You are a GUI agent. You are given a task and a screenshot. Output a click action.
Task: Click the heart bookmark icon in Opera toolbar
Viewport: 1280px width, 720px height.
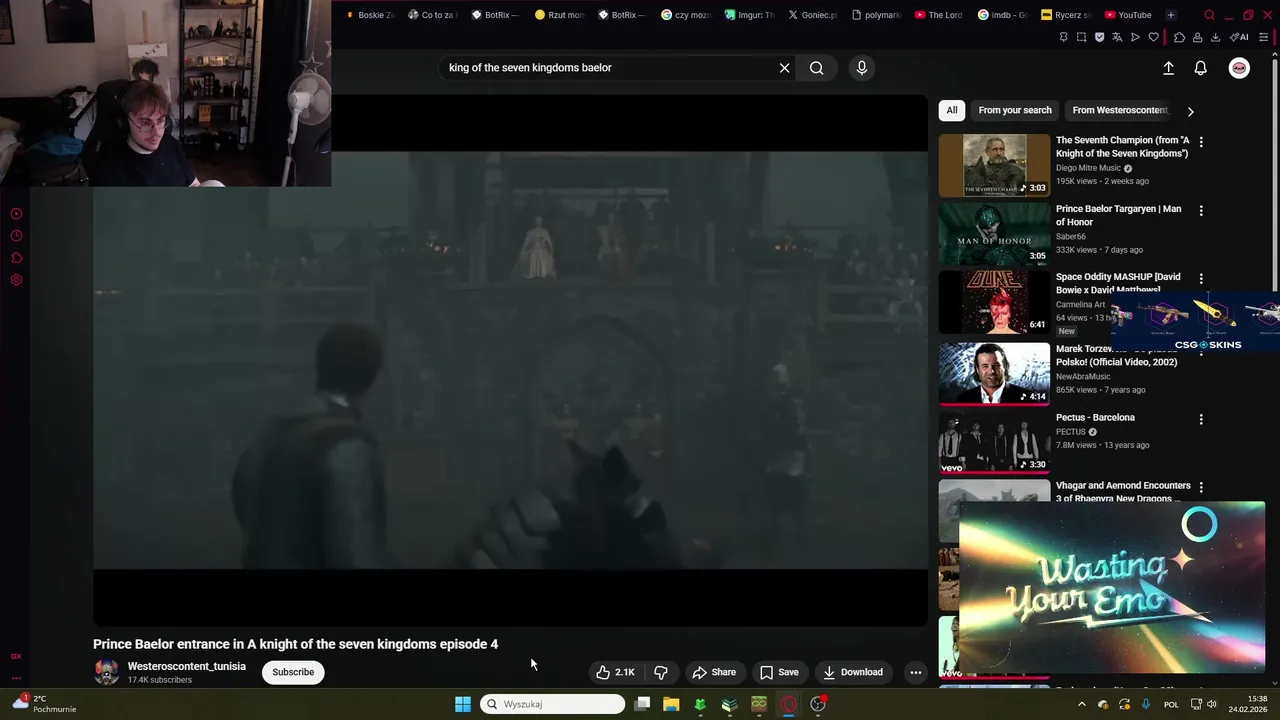tap(1153, 37)
